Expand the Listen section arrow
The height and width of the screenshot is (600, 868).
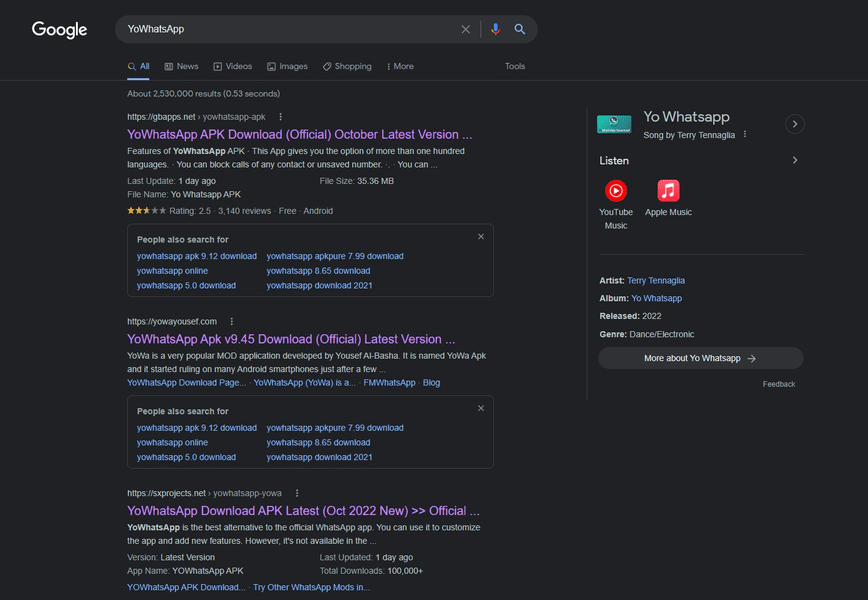795,161
